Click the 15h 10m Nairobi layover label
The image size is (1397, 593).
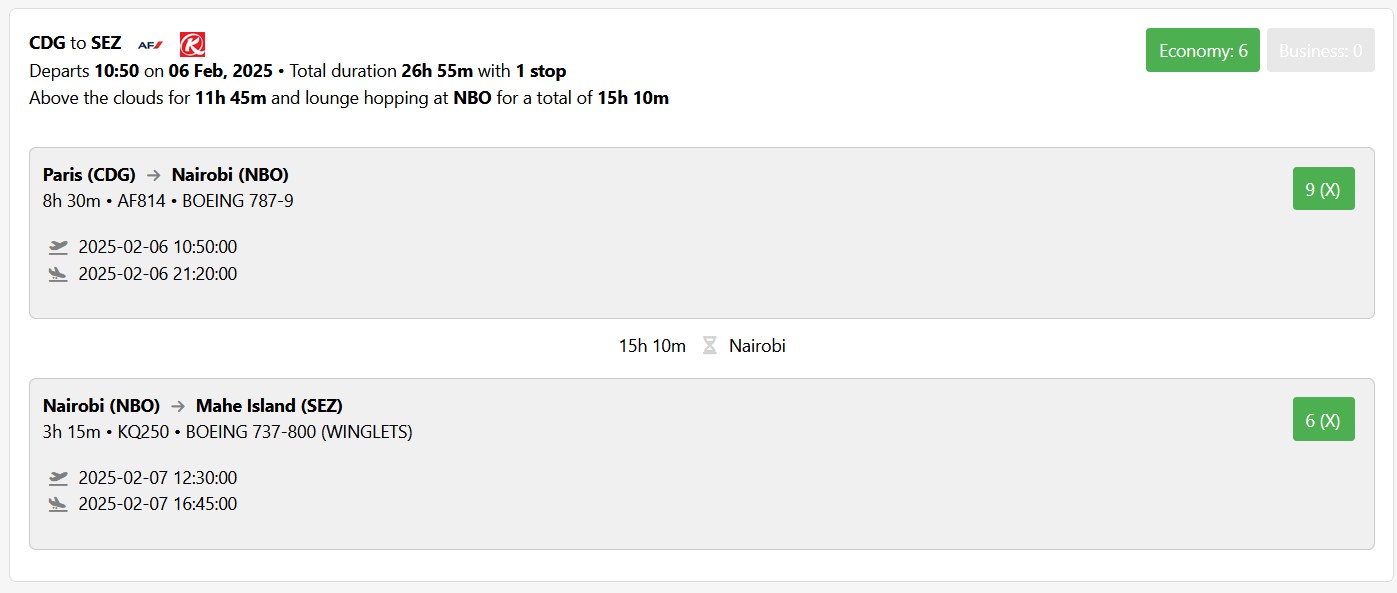[701, 346]
